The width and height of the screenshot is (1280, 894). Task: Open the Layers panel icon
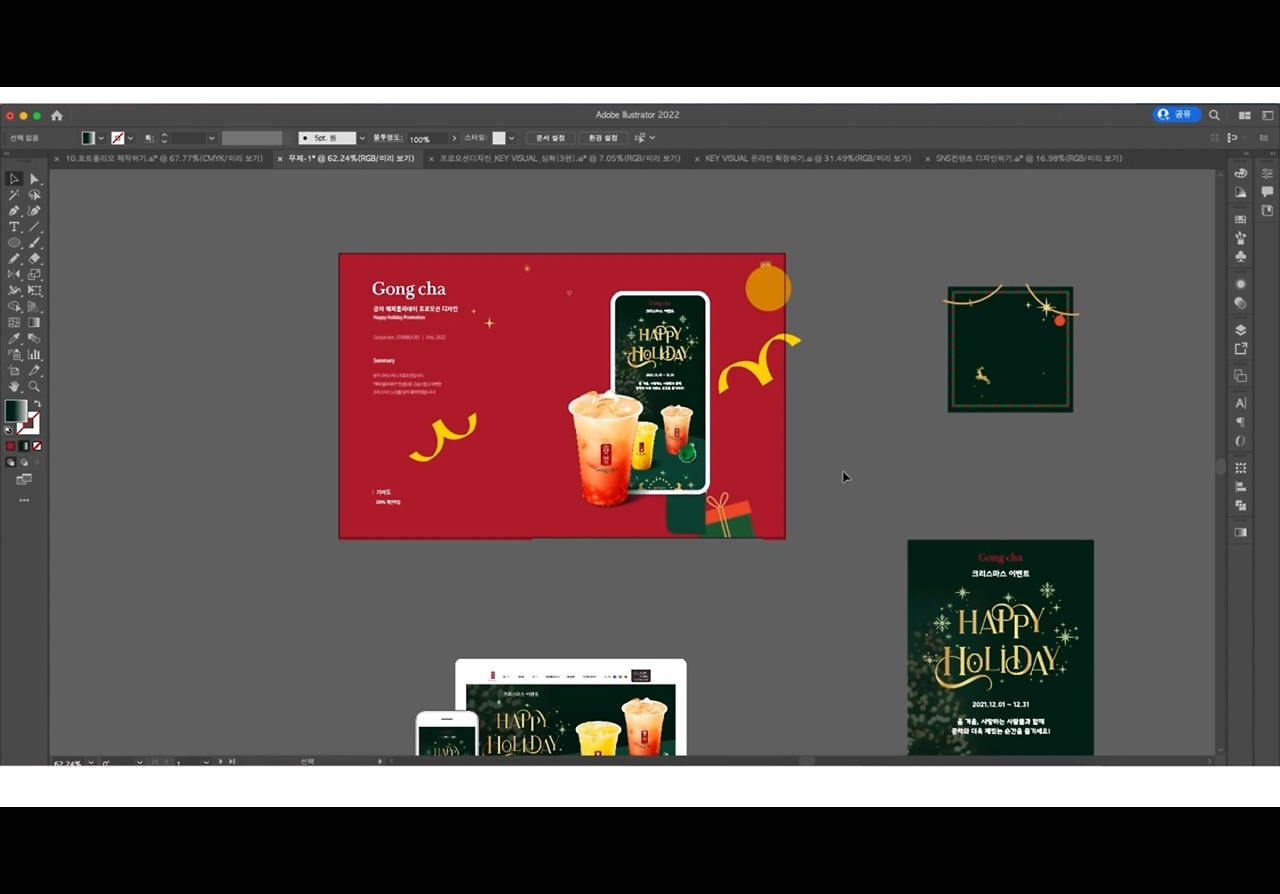click(x=1241, y=329)
